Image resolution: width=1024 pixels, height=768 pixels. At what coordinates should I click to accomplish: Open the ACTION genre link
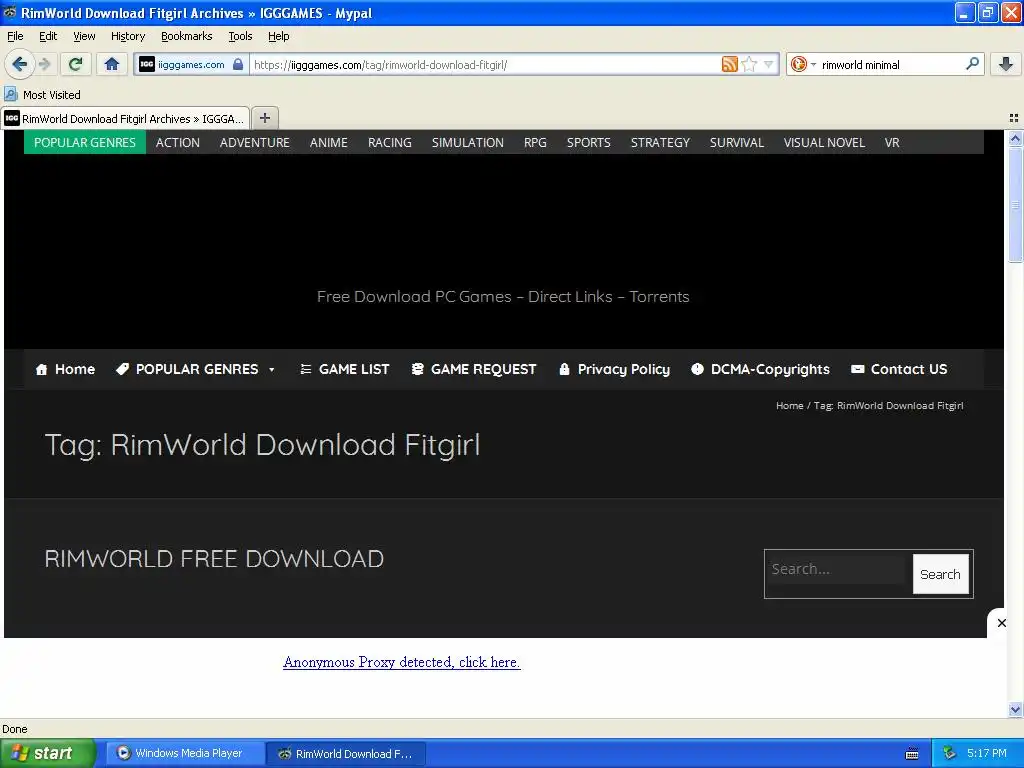pos(178,142)
